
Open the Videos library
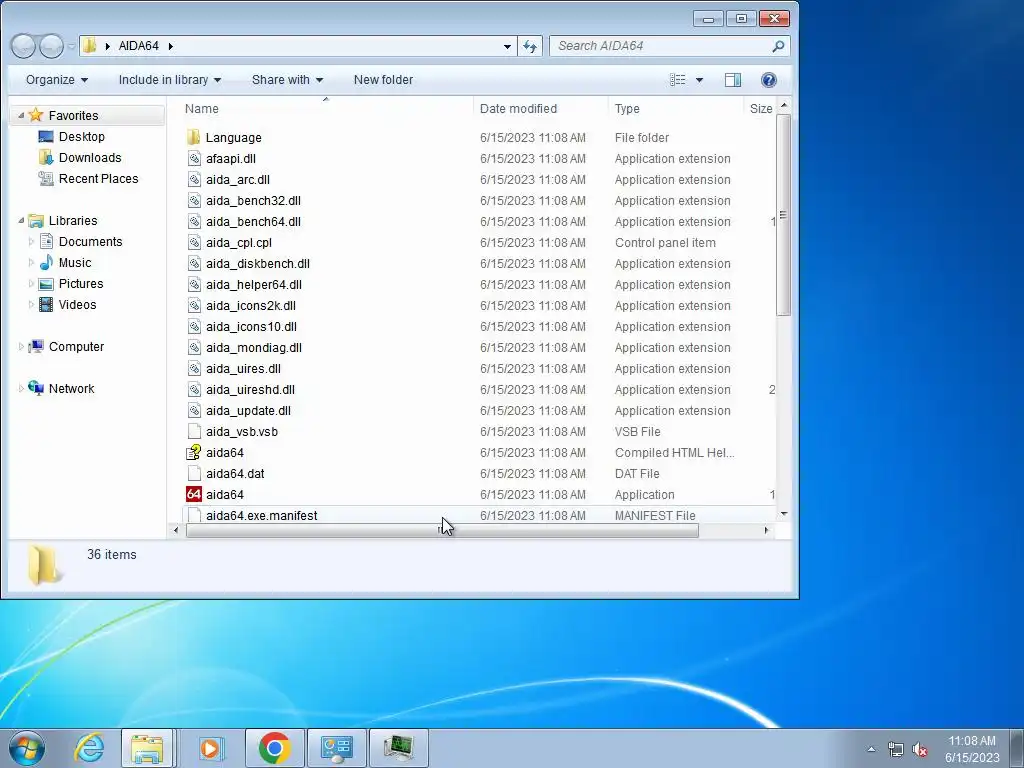click(x=68, y=304)
